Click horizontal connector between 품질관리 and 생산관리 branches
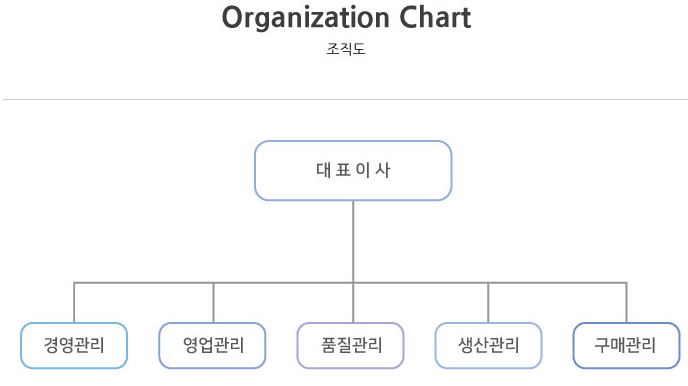Image resolution: width=688 pixels, height=386 pixels. click(420, 282)
